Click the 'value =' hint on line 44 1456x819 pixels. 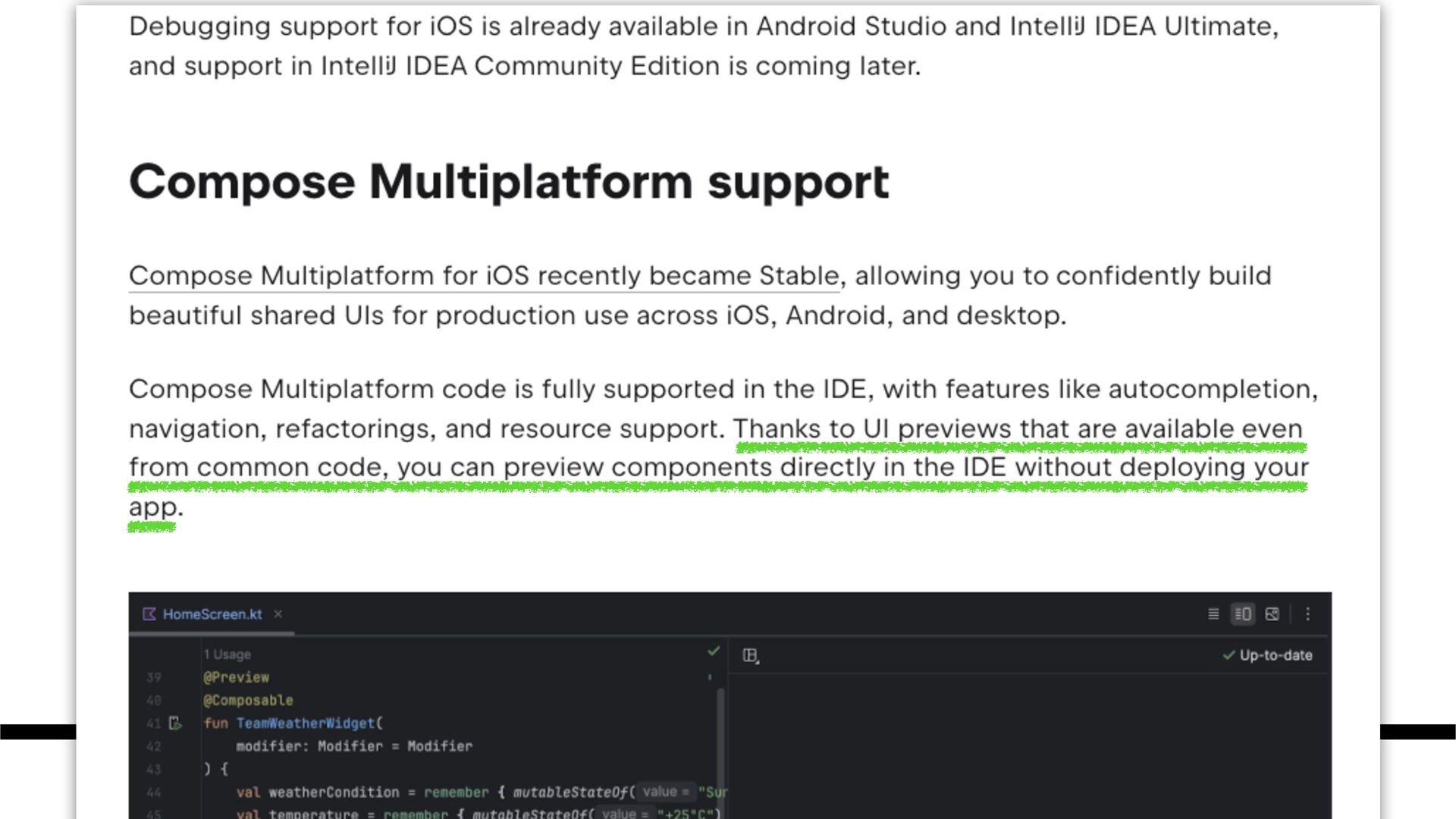point(666,792)
